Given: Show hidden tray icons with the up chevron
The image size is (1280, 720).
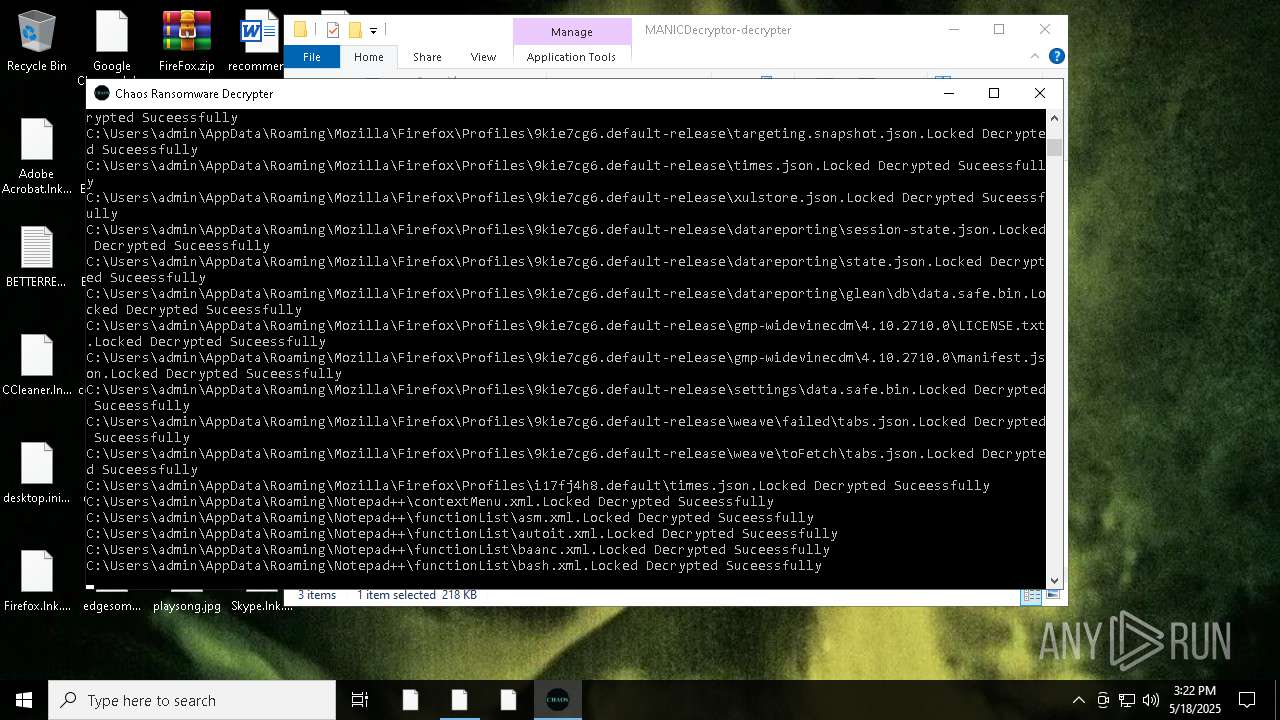Looking at the screenshot, I should pyautogui.click(x=1078, y=700).
